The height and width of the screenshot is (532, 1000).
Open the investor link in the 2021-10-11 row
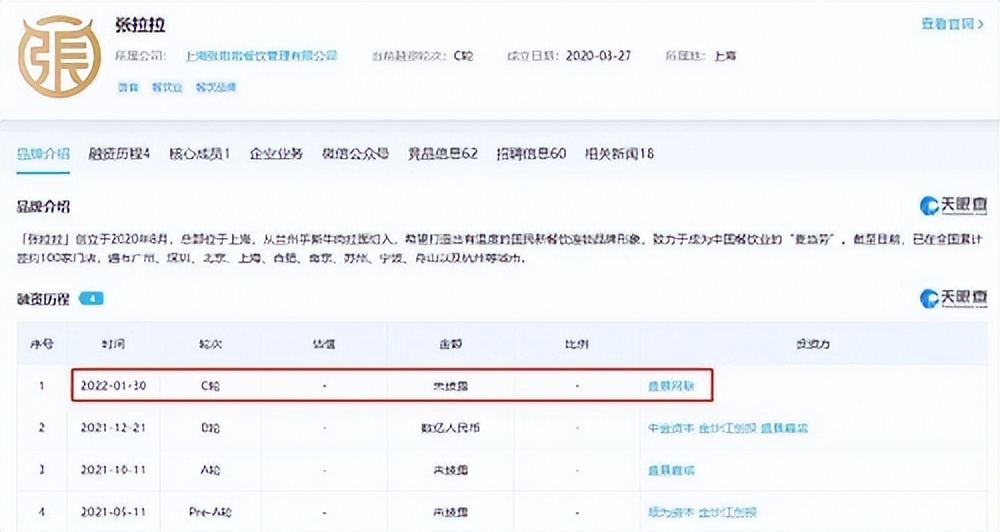671,470
